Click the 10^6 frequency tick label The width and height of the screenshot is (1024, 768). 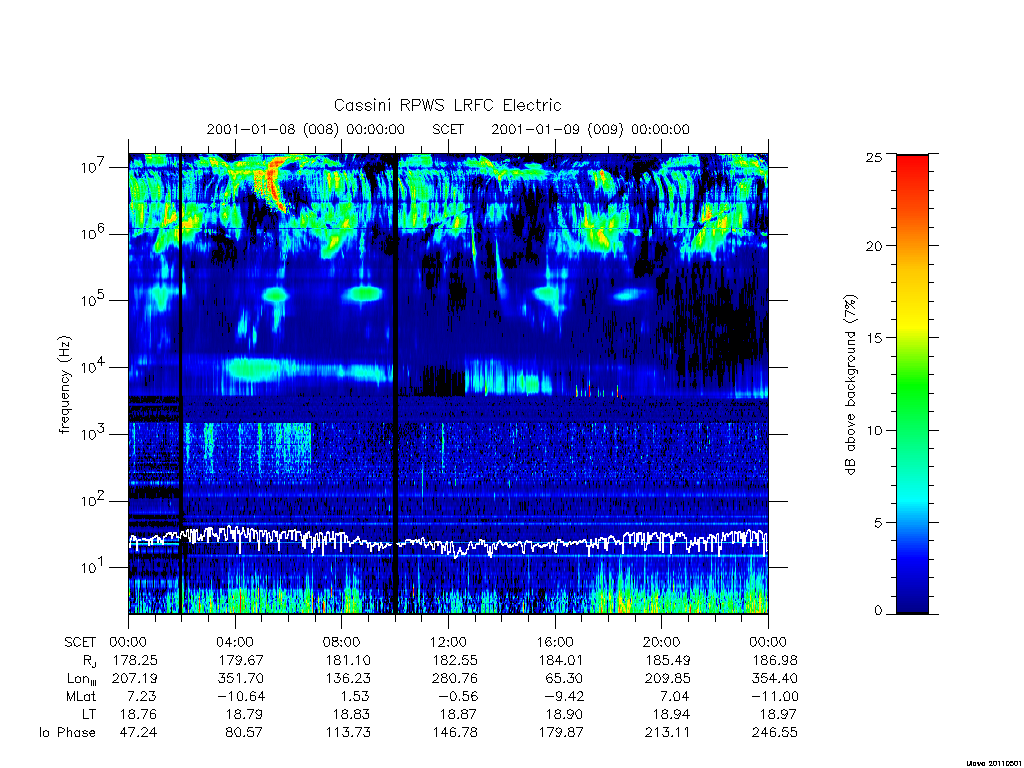point(94,233)
